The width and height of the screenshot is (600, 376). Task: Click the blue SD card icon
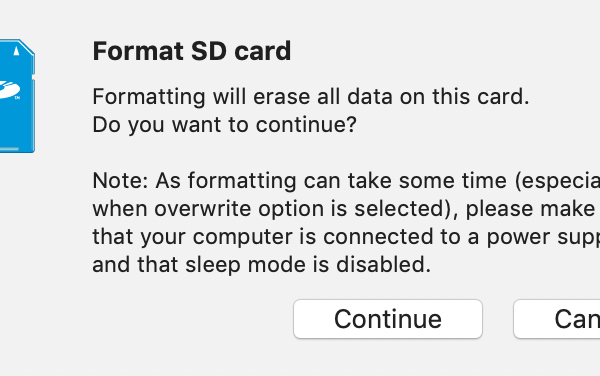point(17,96)
